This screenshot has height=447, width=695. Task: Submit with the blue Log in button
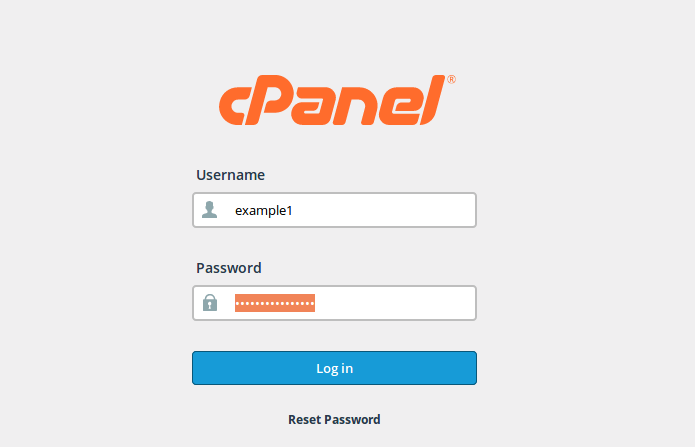[335, 368]
